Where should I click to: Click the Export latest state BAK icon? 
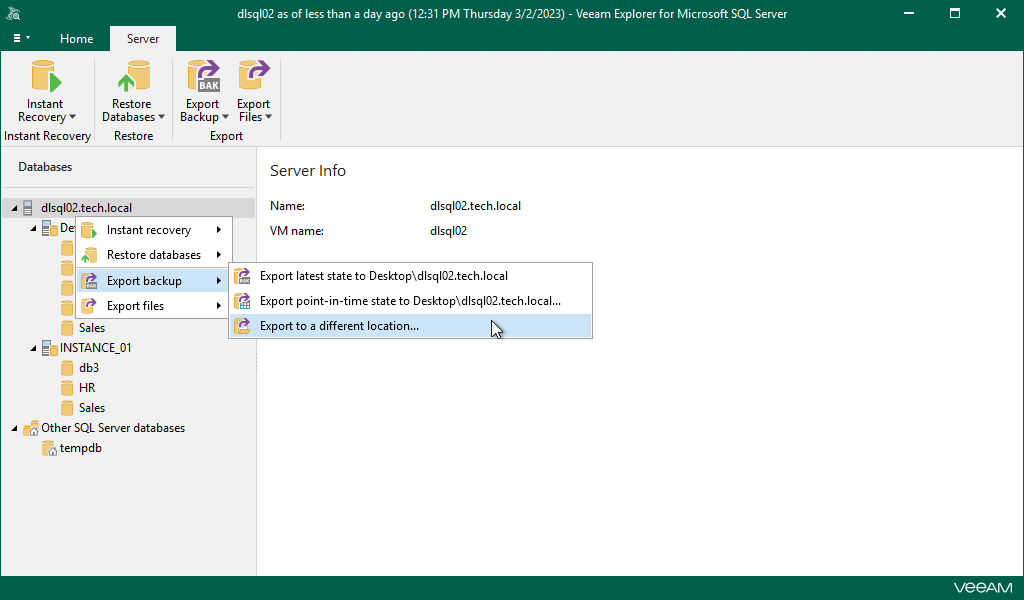[242, 276]
